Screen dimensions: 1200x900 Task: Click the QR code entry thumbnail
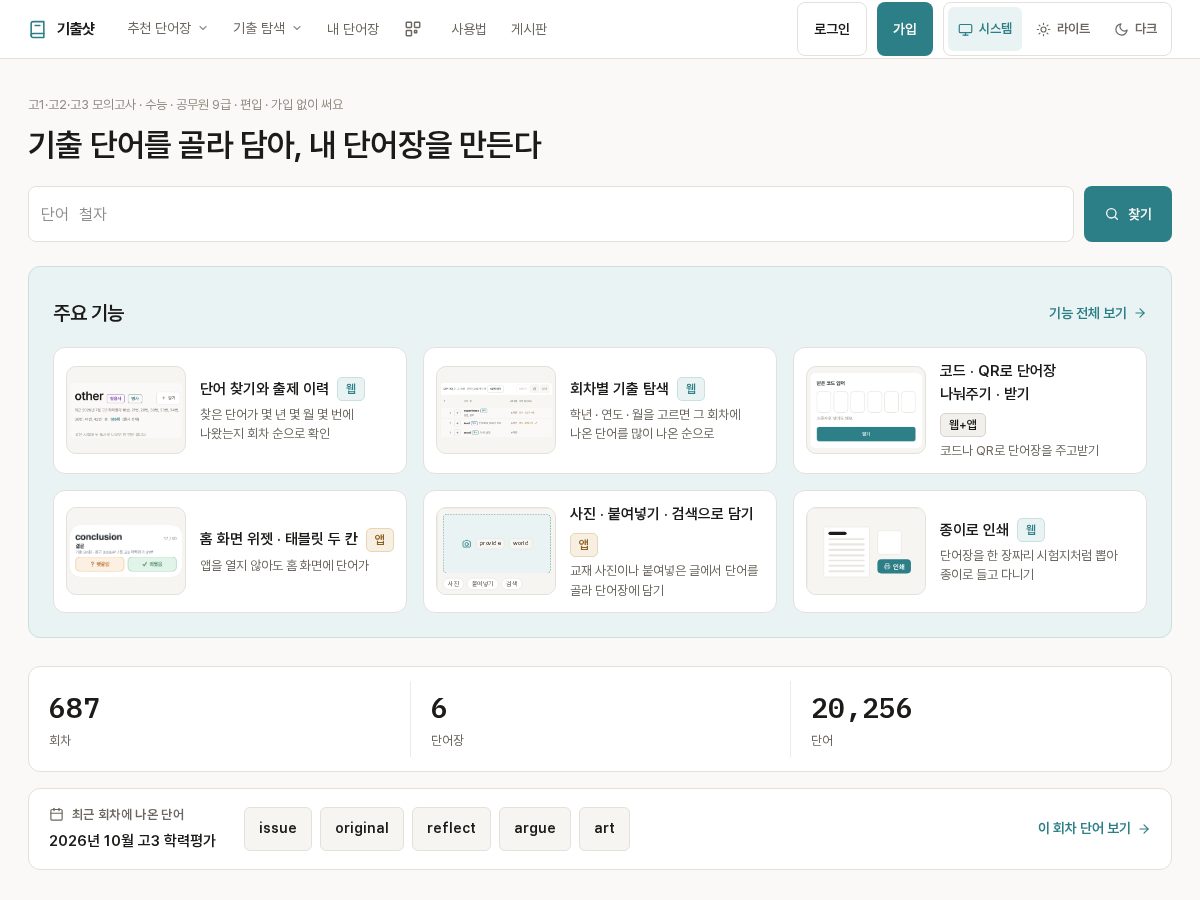866,410
